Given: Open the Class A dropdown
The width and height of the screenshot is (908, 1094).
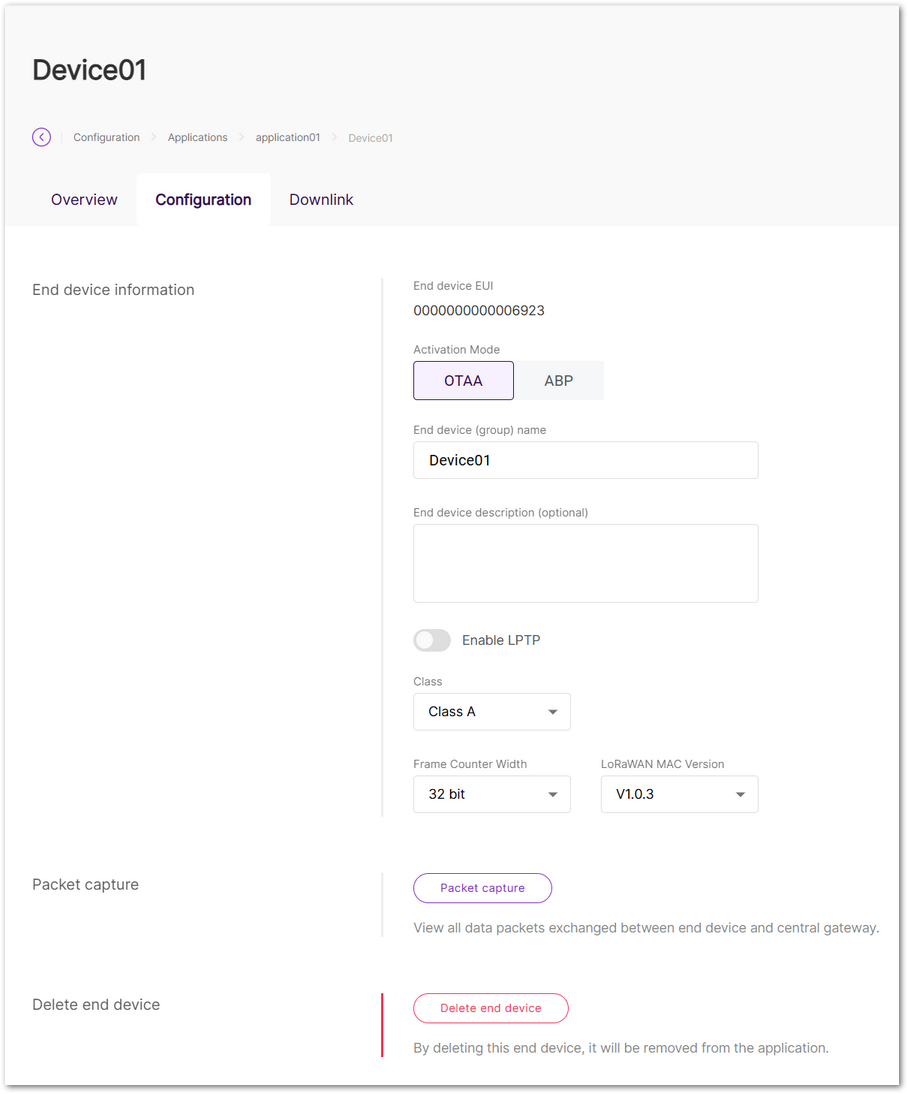Looking at the screenshot, I should (x=492, y=712).
